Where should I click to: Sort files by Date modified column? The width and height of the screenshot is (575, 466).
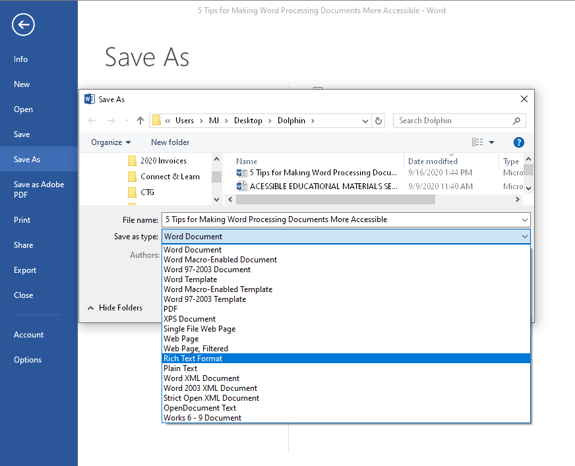[x=433, y=161]
